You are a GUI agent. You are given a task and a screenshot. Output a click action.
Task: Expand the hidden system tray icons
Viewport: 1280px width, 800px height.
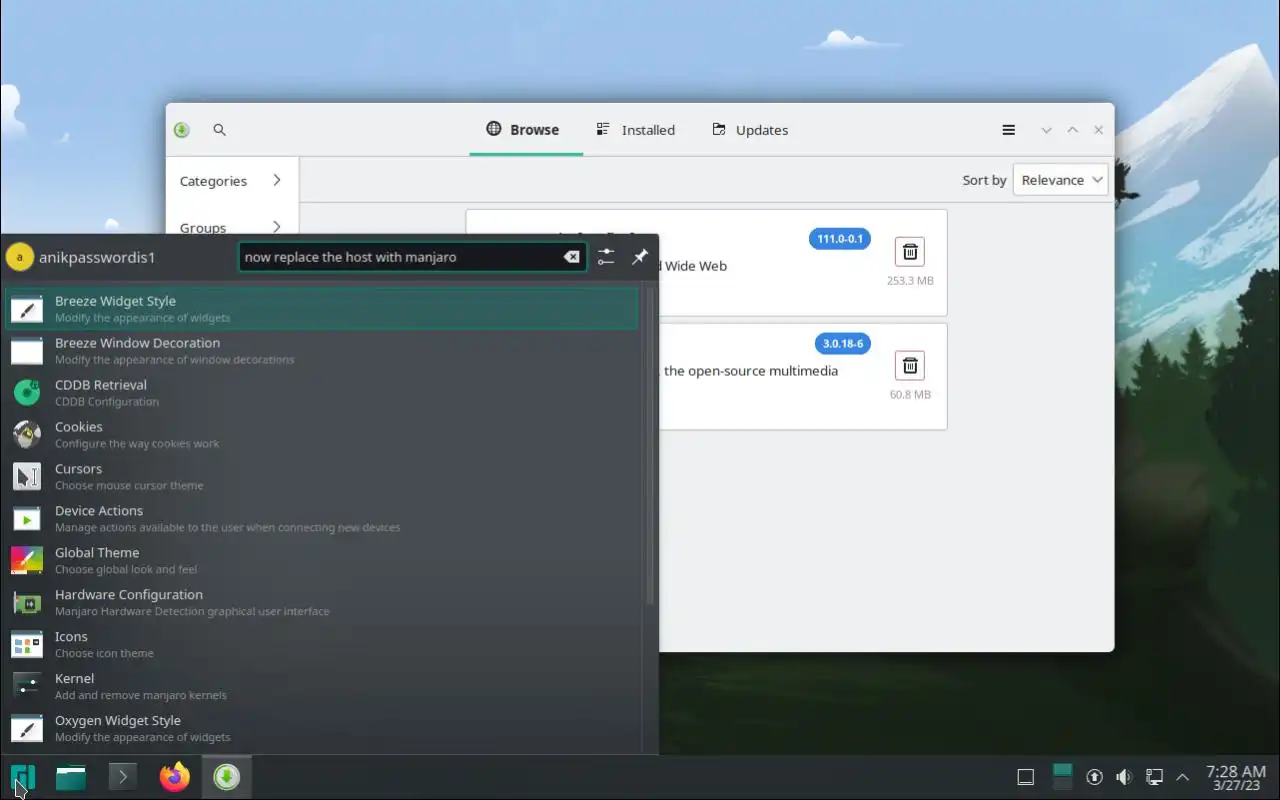(1183, 777)
